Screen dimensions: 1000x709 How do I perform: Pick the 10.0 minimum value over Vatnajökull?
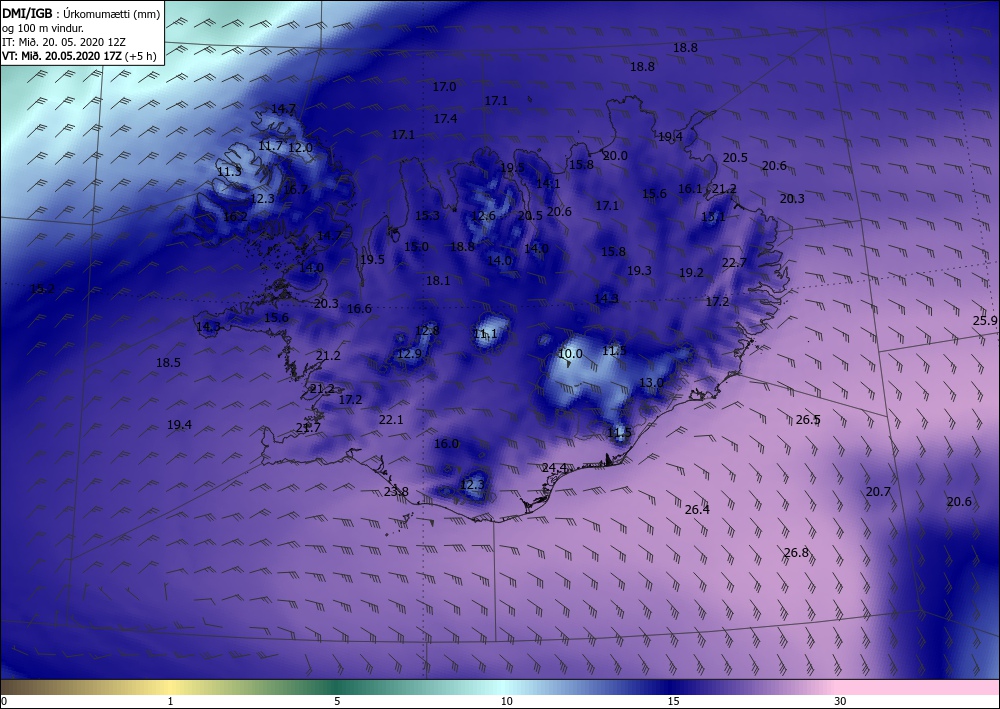click(x=570, y=354)
